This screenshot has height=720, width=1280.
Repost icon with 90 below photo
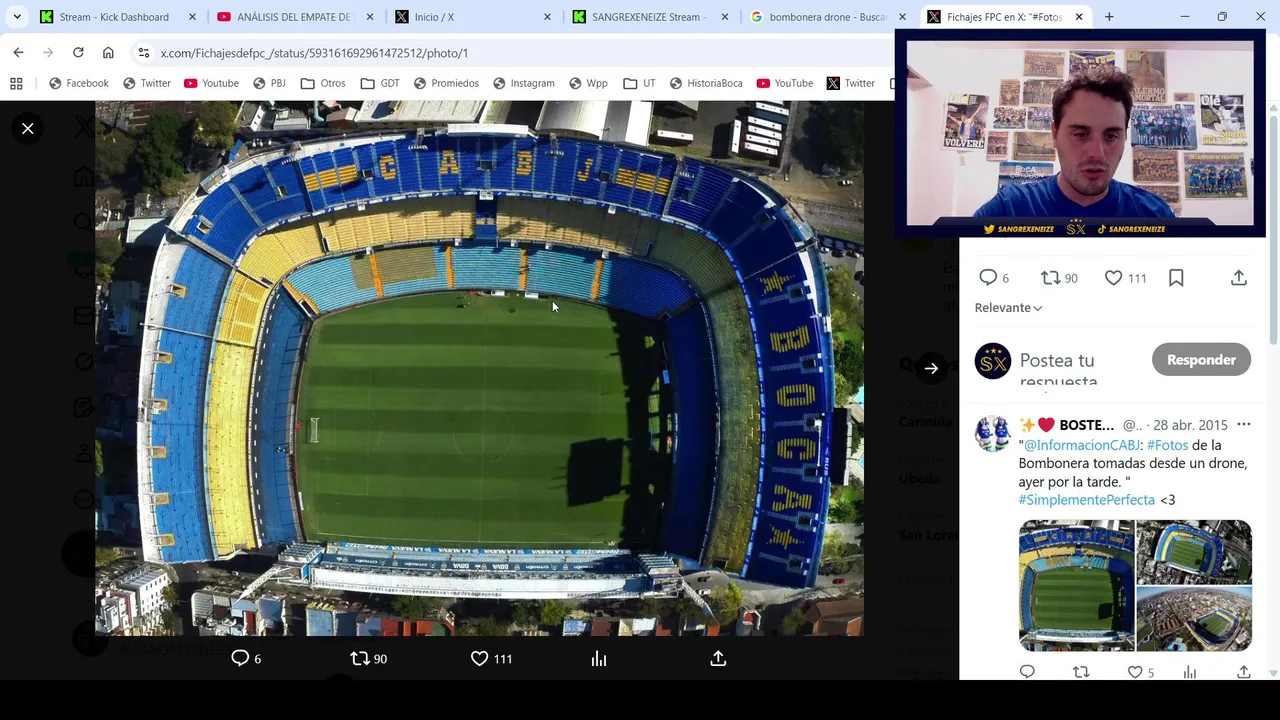360,658
